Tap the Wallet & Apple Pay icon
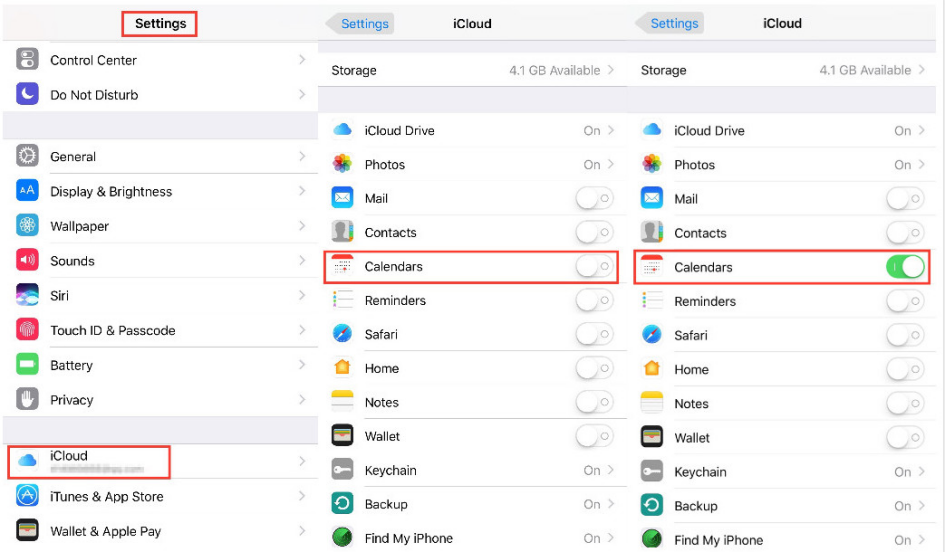Screen dimensions: 945x552 (x=27, y=531)
